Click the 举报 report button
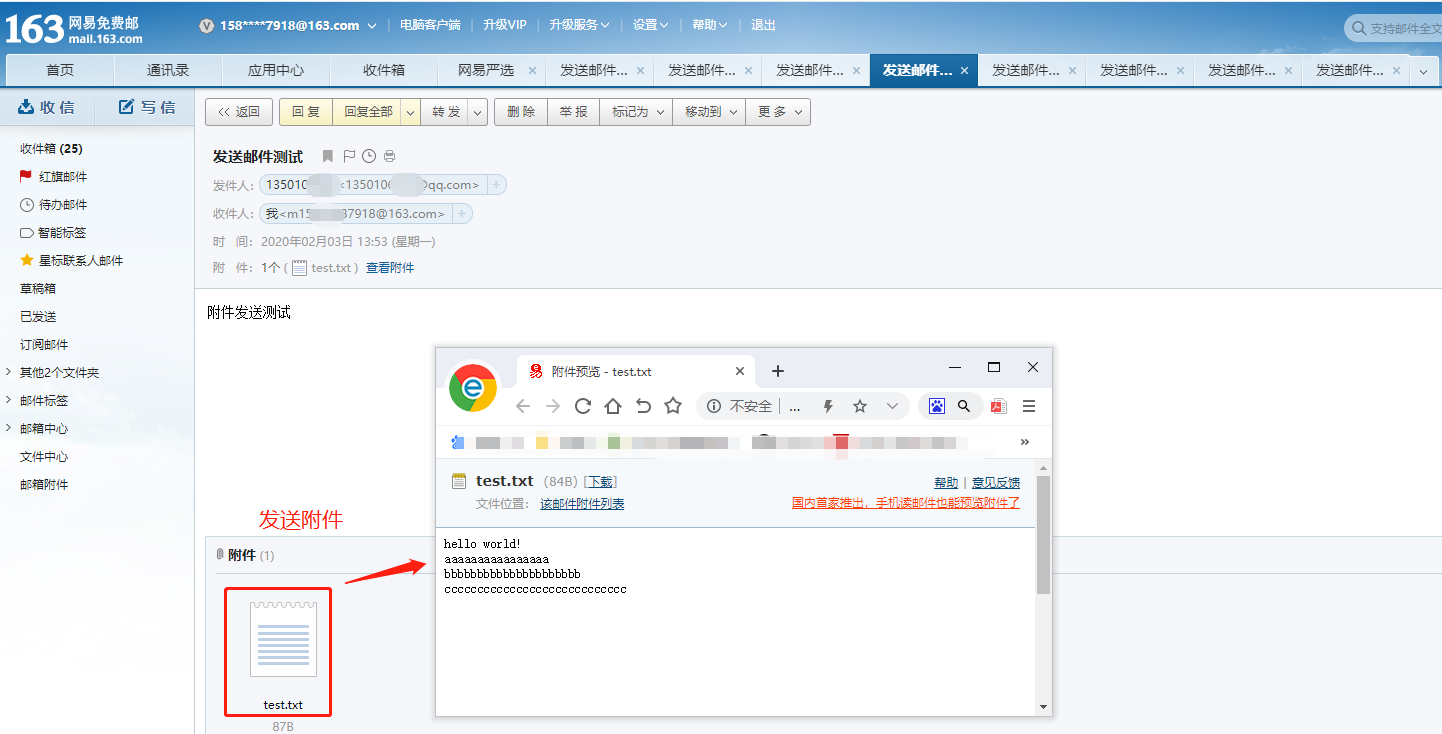 574,112
